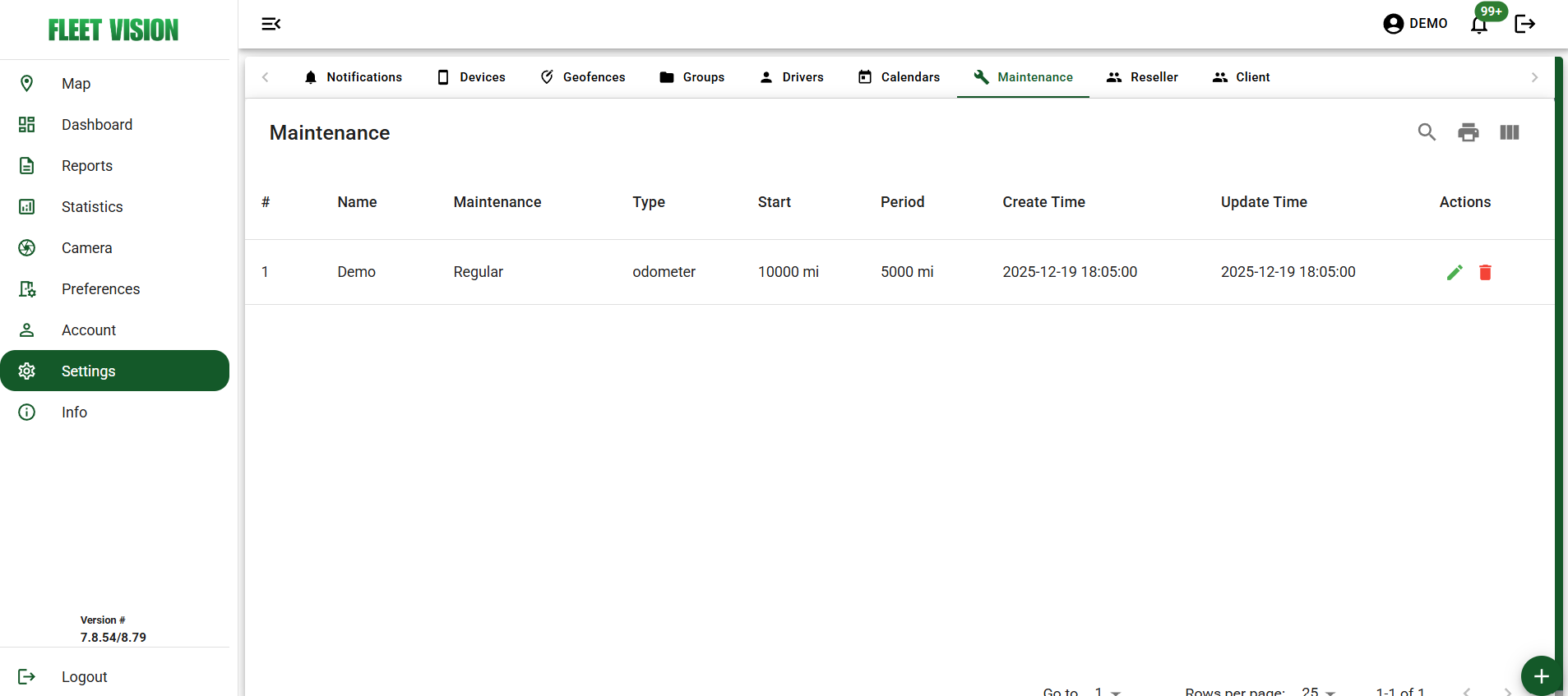1568x696 pixels.
Task: Click the Actions column header
Action: (1465, 202)
